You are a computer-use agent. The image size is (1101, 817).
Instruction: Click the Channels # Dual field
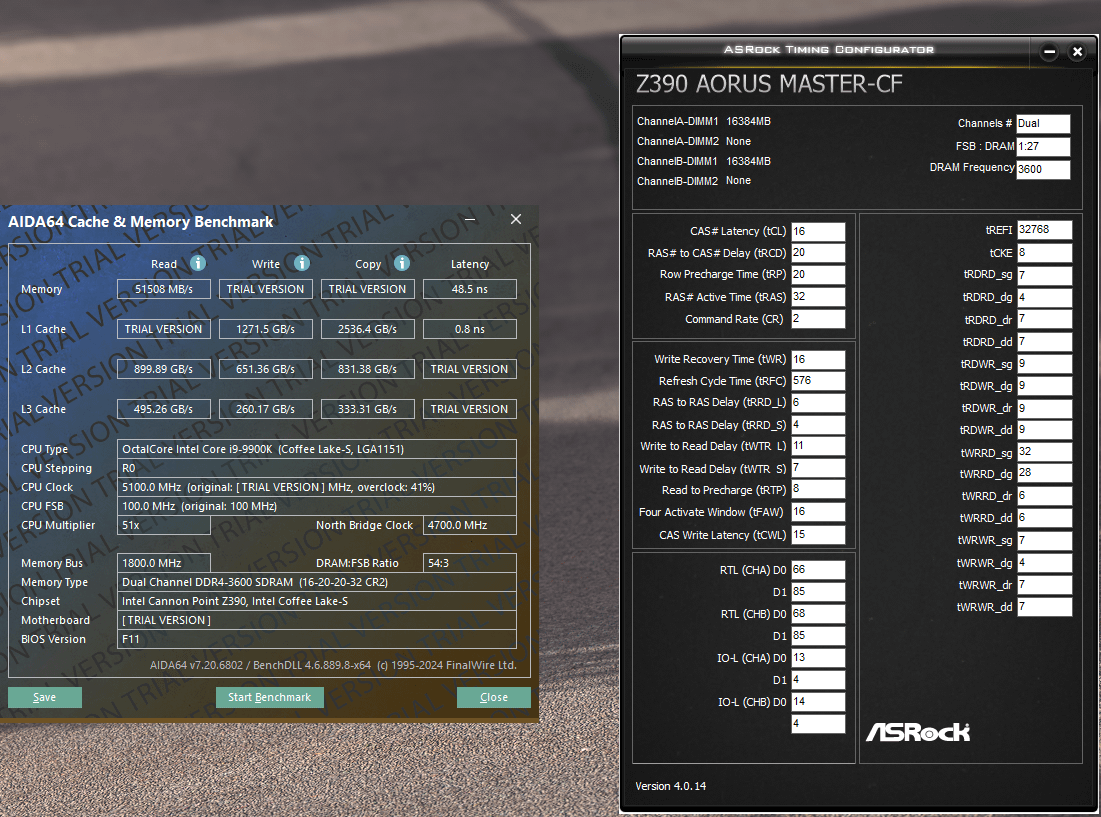(x=1043, y=124)
